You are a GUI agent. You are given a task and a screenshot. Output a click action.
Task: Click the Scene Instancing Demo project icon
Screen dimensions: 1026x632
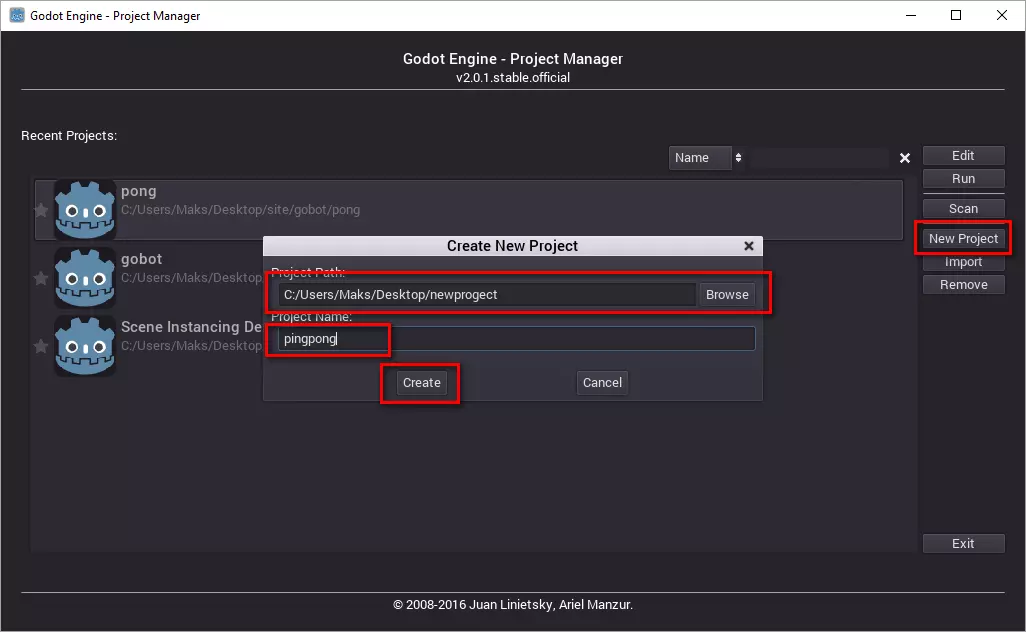[85, 346]
